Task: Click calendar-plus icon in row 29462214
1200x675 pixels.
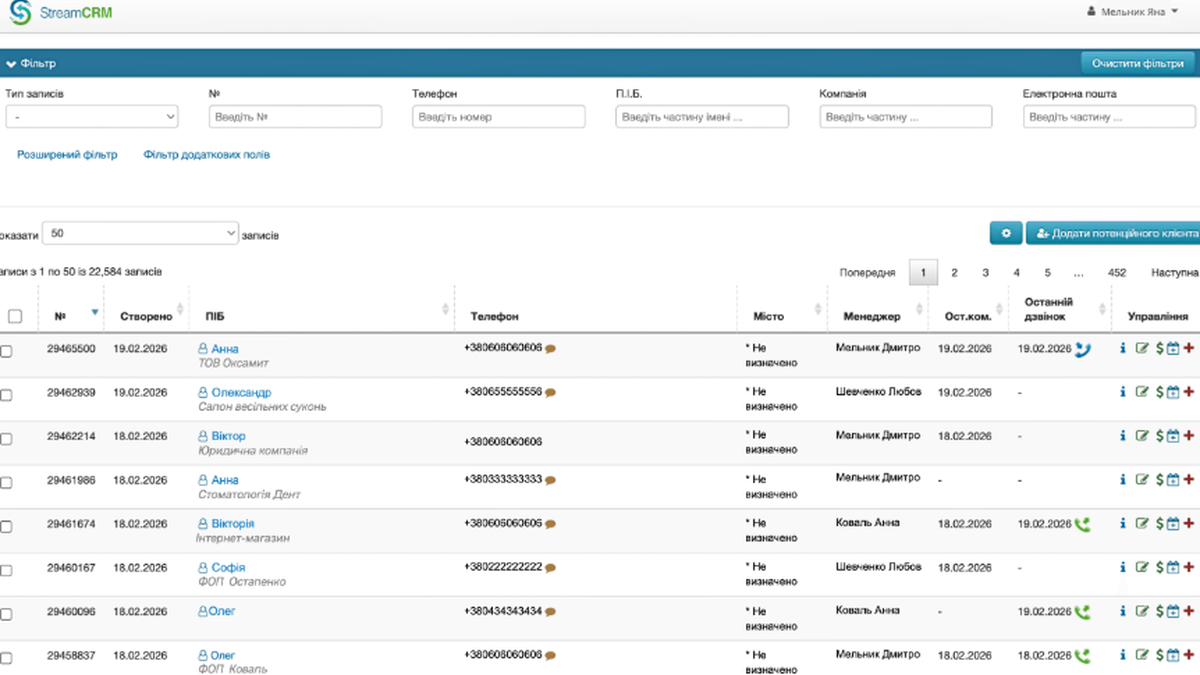Action: [x=1173, y=436]
